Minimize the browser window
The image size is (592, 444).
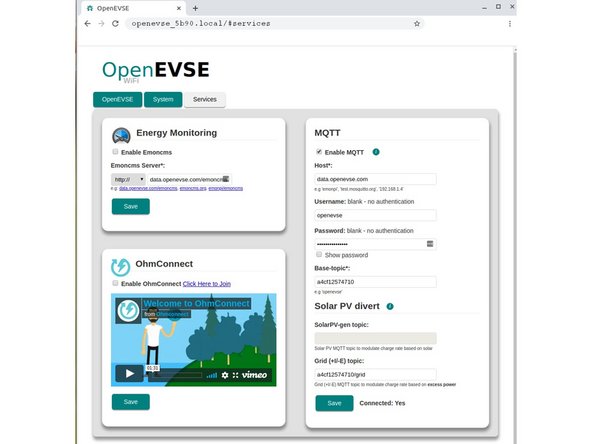484,7
